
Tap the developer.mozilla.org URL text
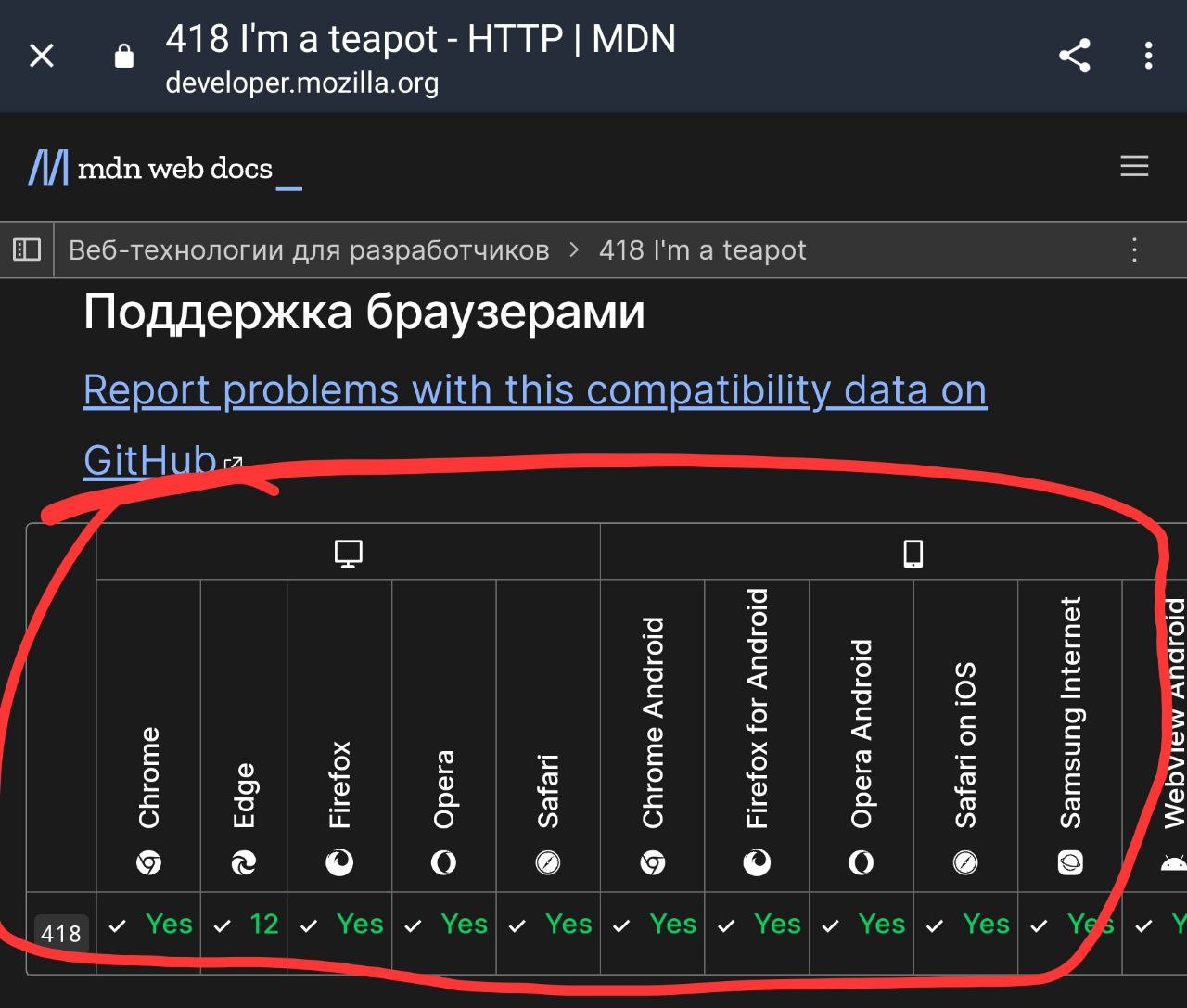[302, 83]
